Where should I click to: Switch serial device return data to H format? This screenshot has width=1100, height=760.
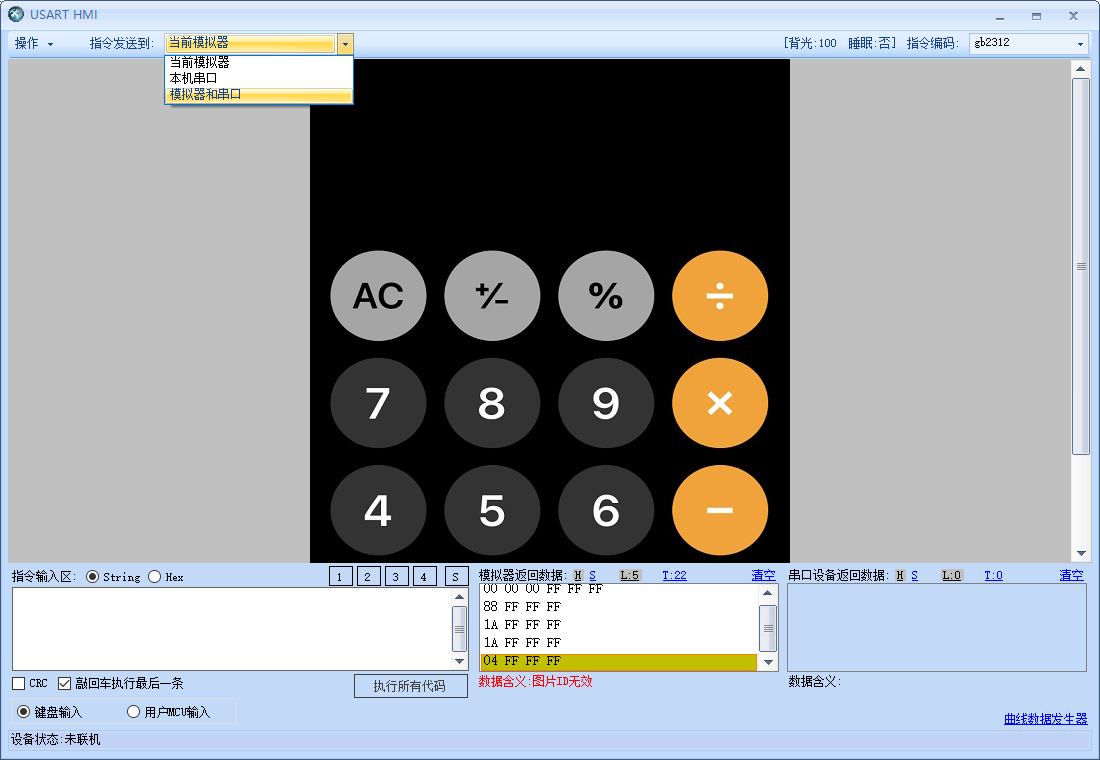click(x=900, y=575)
